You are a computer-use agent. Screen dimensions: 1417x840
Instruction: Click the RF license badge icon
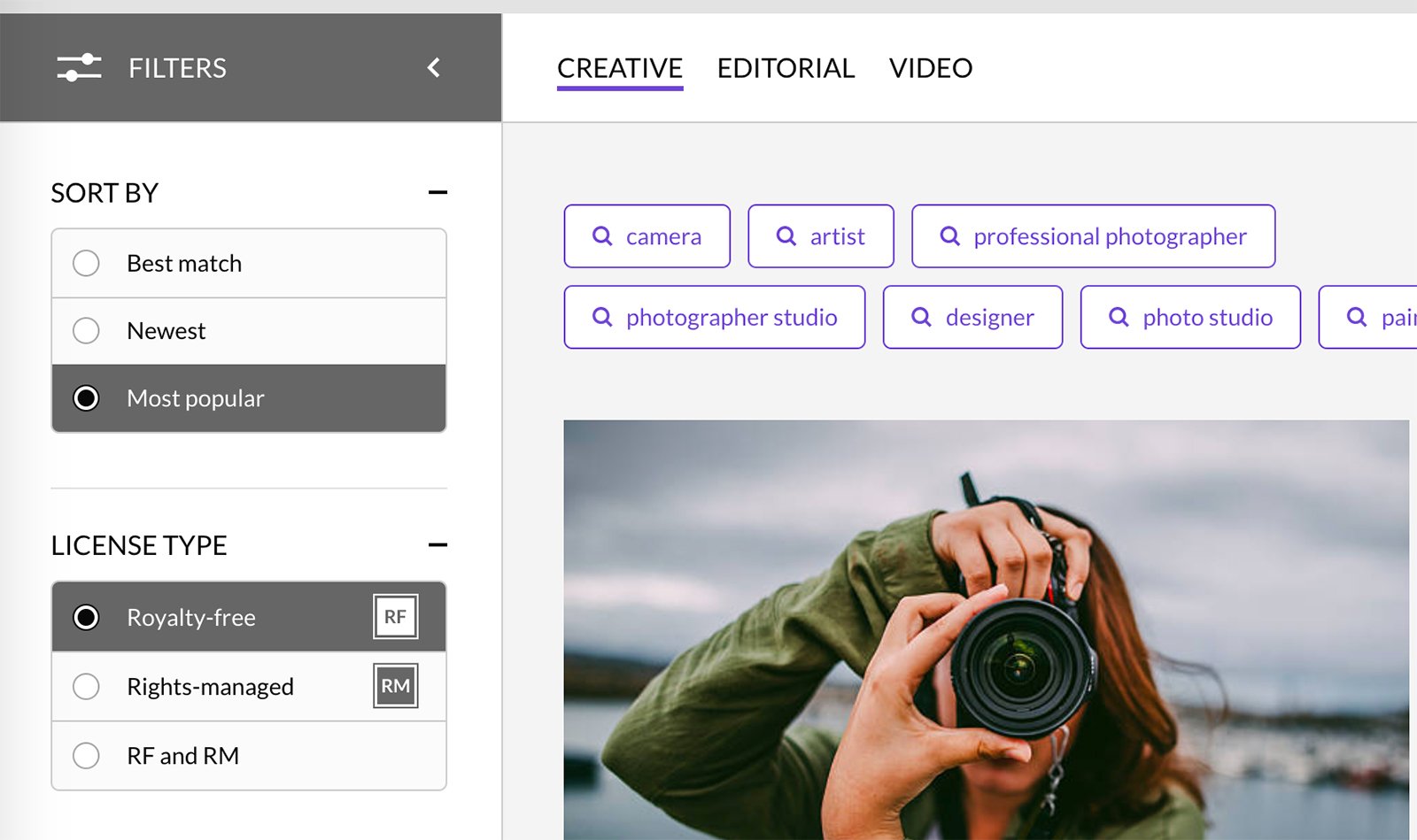pyautogui.click(x=396, y=617)
